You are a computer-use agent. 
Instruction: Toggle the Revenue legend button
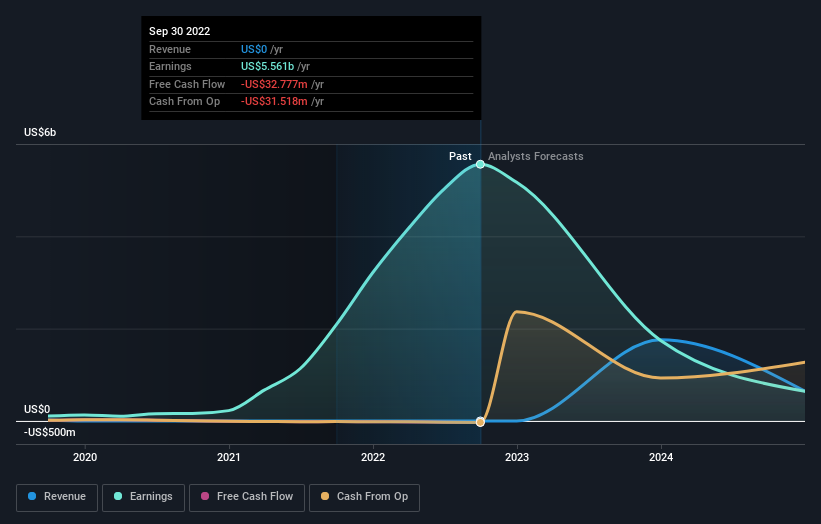[57, 497]
